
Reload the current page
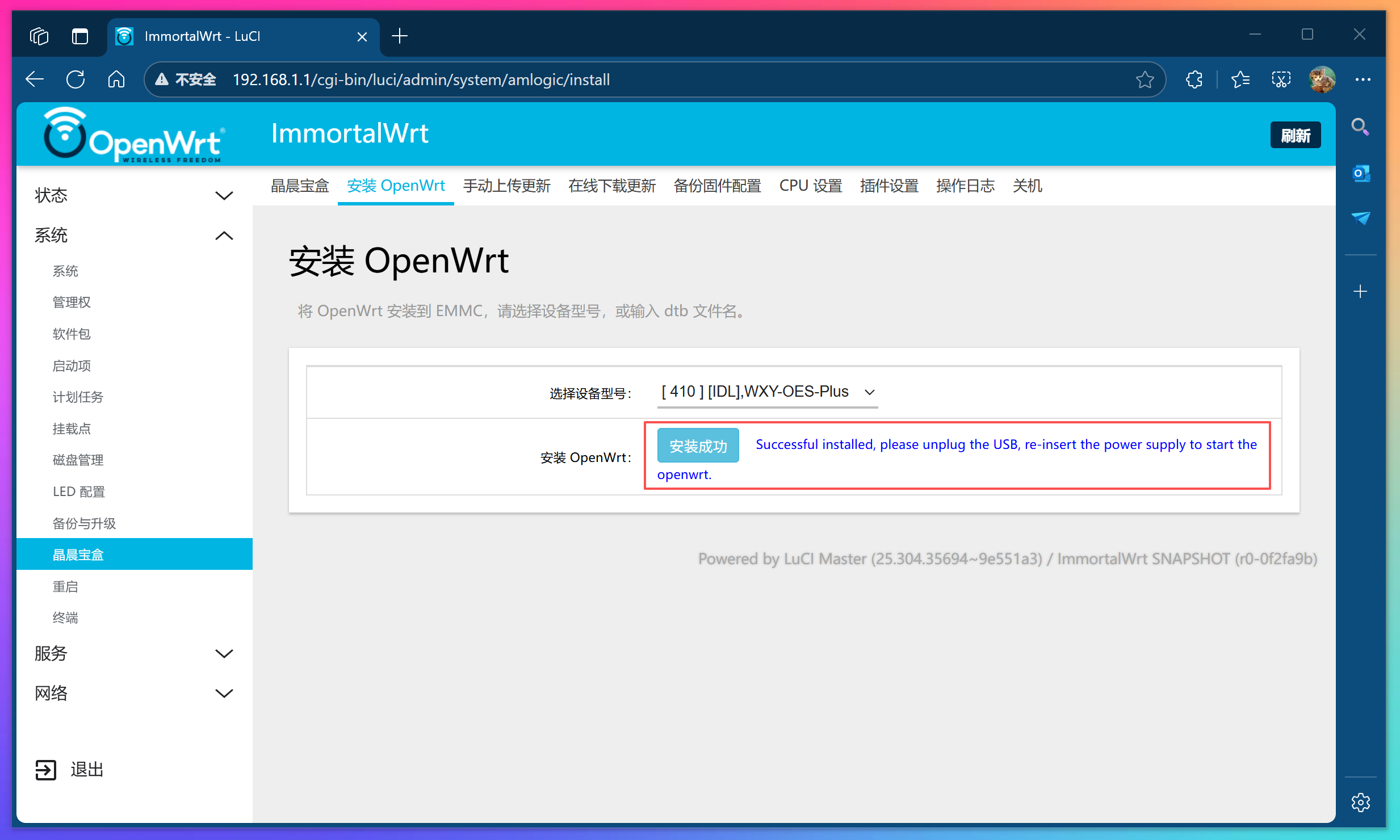coord(76,79)
